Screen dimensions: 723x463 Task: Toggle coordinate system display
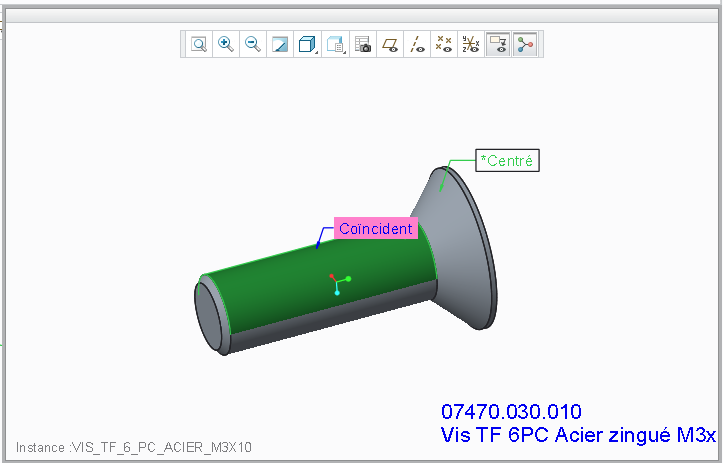click(x=471, y=44)
